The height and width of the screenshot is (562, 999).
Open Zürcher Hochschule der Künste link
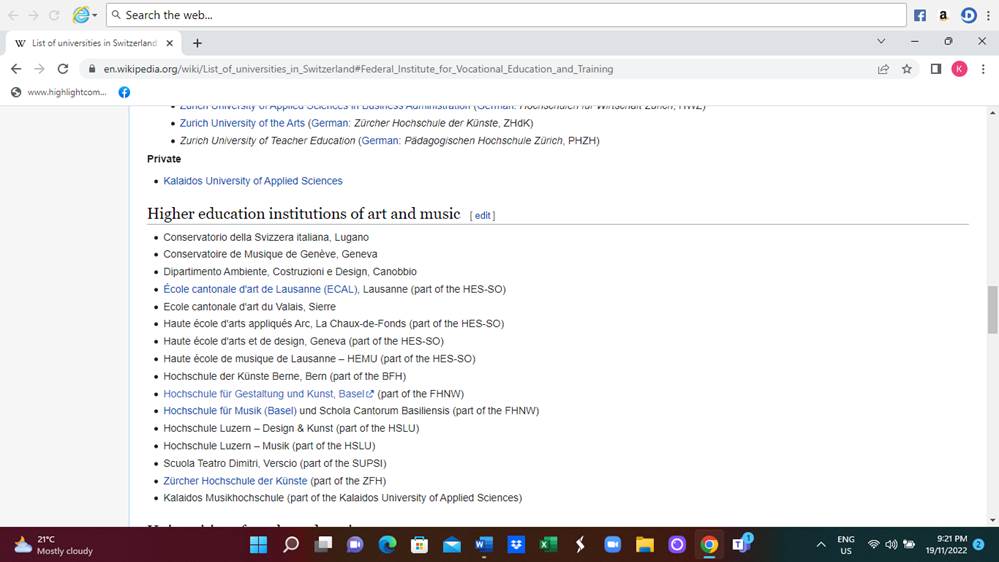point(235,481)
